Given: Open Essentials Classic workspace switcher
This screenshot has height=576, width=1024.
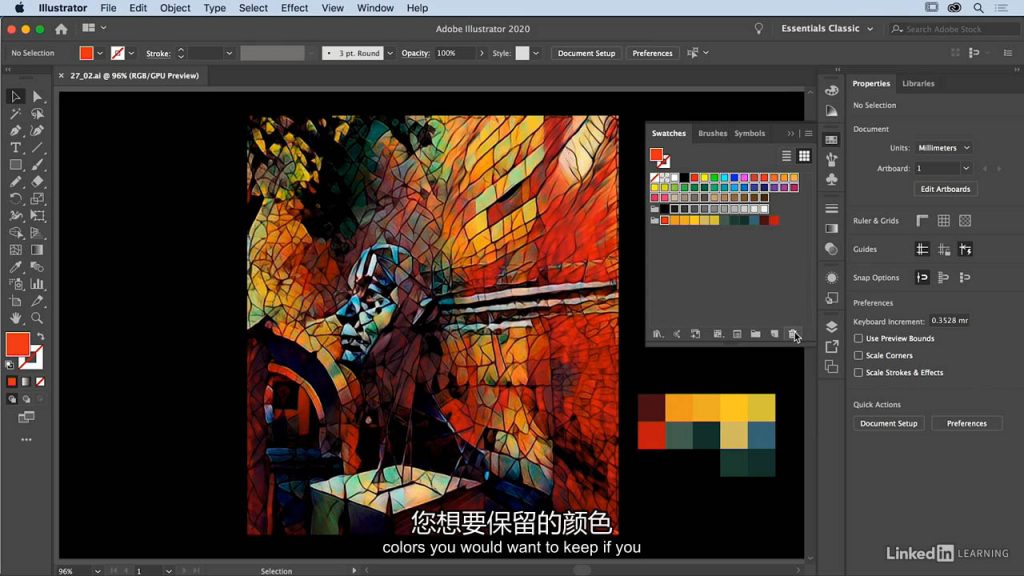Looking at the screenshot, I should [x=827, y=29].
